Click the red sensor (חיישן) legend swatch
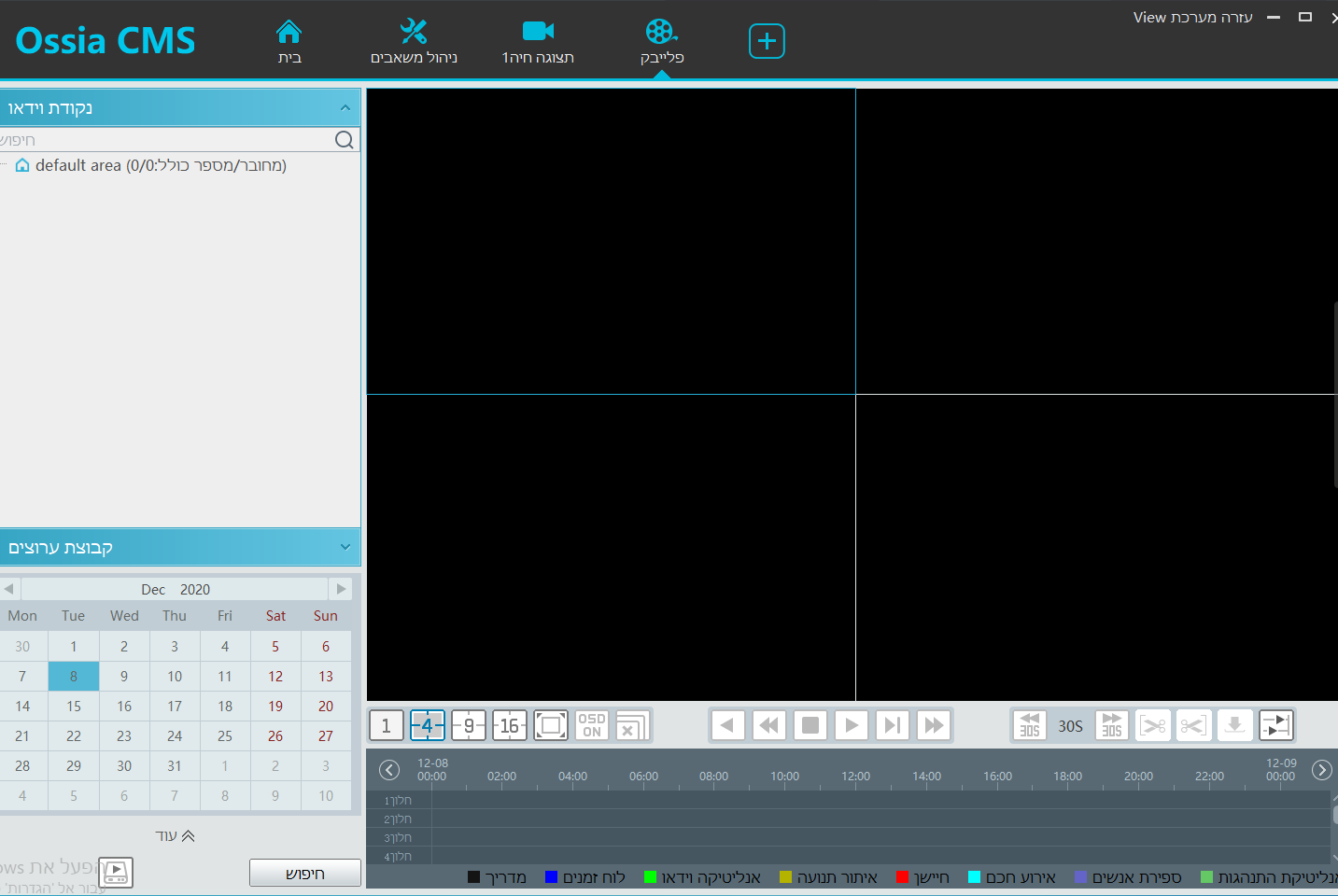 point(902,877)
